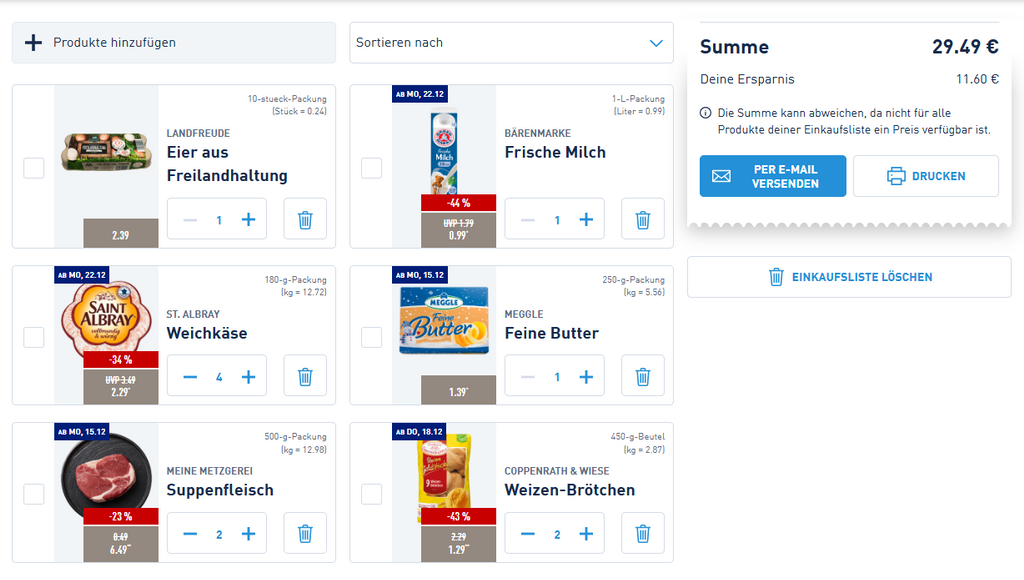
Task: Increase Weichkäse quantity with plus icon
Action: pos(249,377)
